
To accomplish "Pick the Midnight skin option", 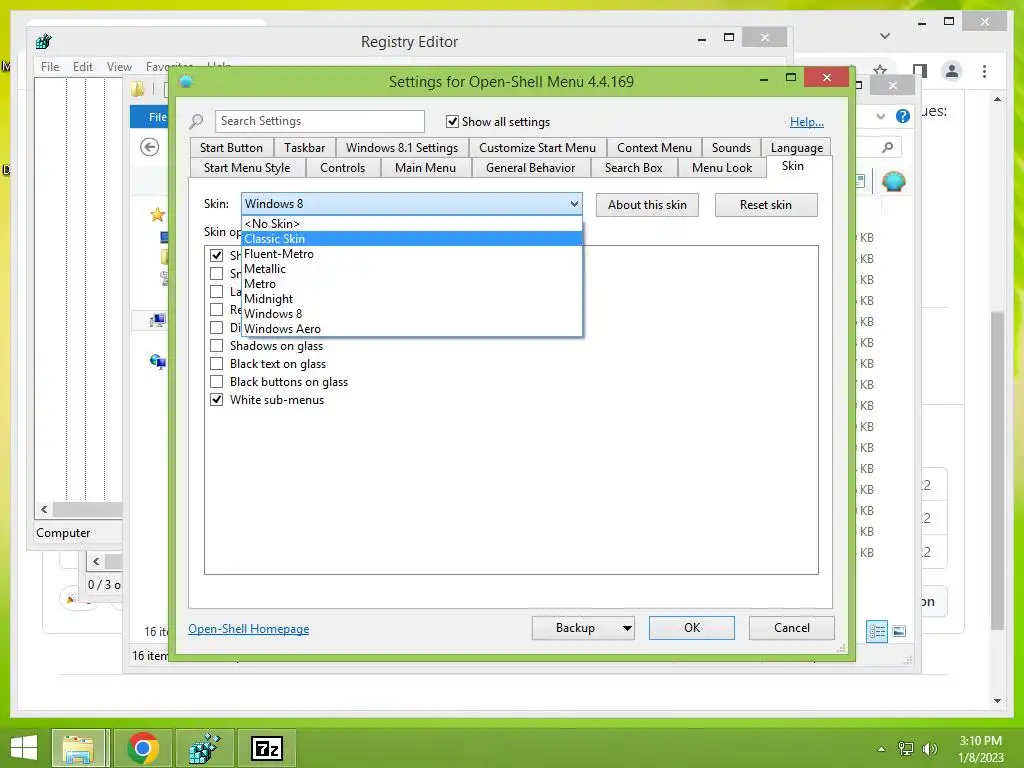I will (411, 299).
